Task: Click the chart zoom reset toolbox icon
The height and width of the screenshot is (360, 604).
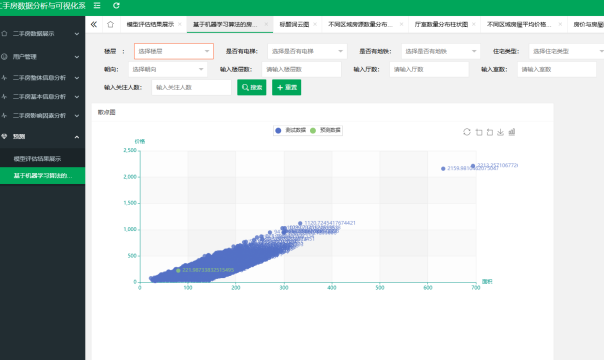Action: (490, 132)
